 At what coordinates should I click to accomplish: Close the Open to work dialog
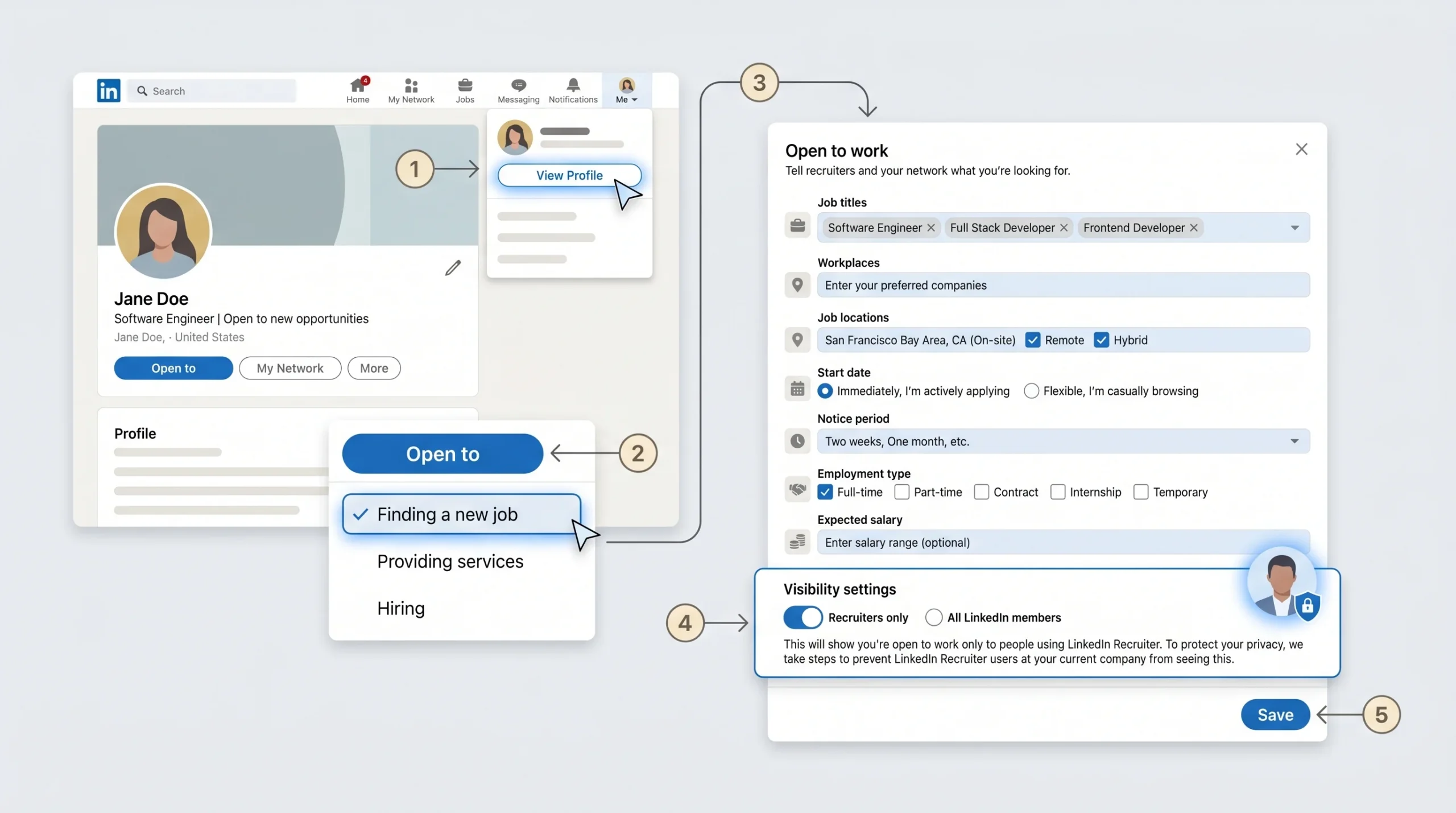(1301, 149)
